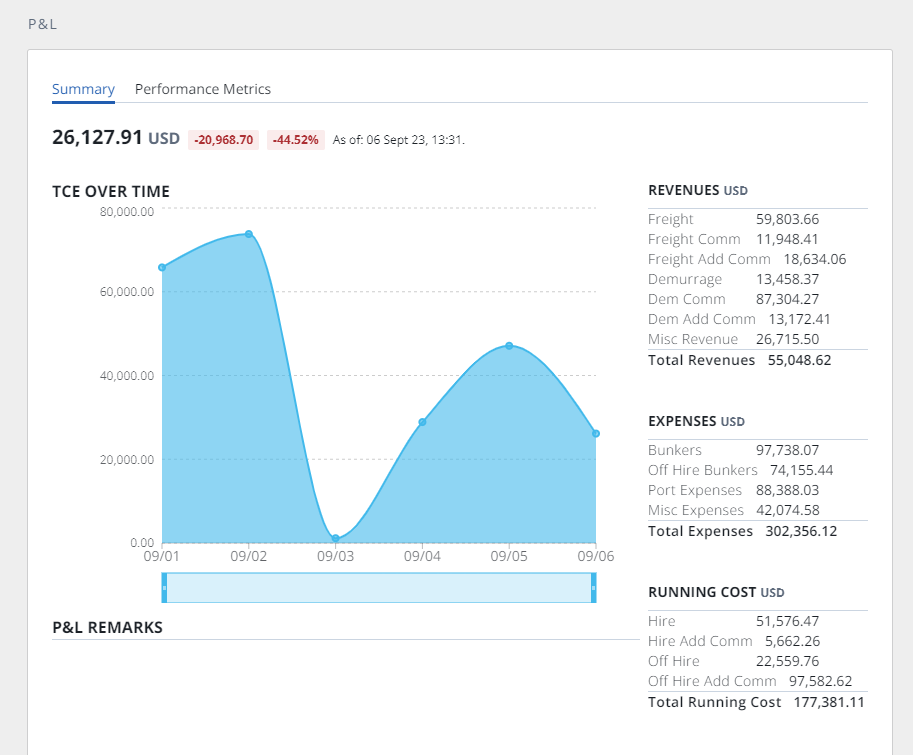Click the Bunkers expense value
This screenshot has width=913, height=755.
click(x=786, y=450)
